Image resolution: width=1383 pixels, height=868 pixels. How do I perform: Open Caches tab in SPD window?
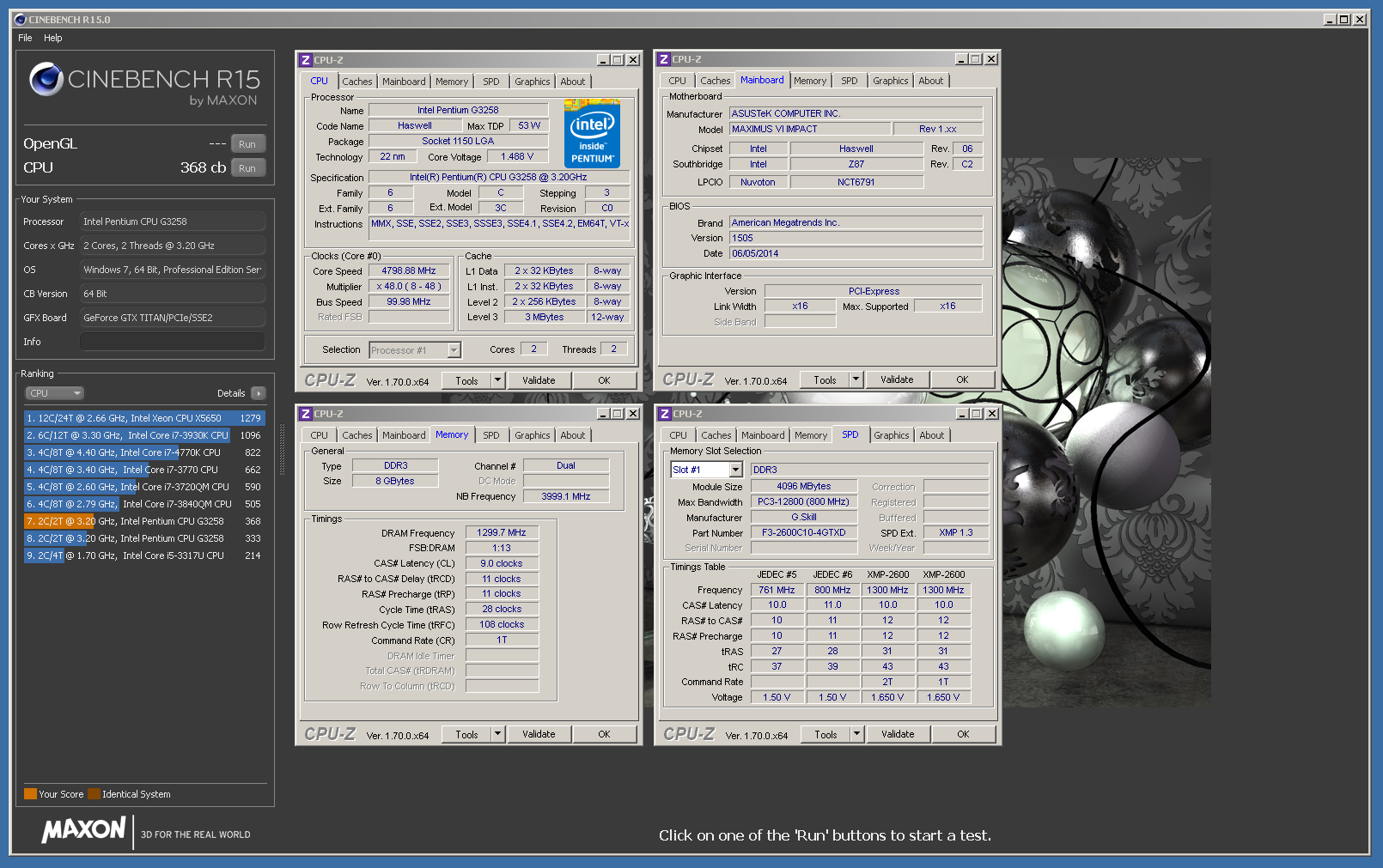point(716,435)
